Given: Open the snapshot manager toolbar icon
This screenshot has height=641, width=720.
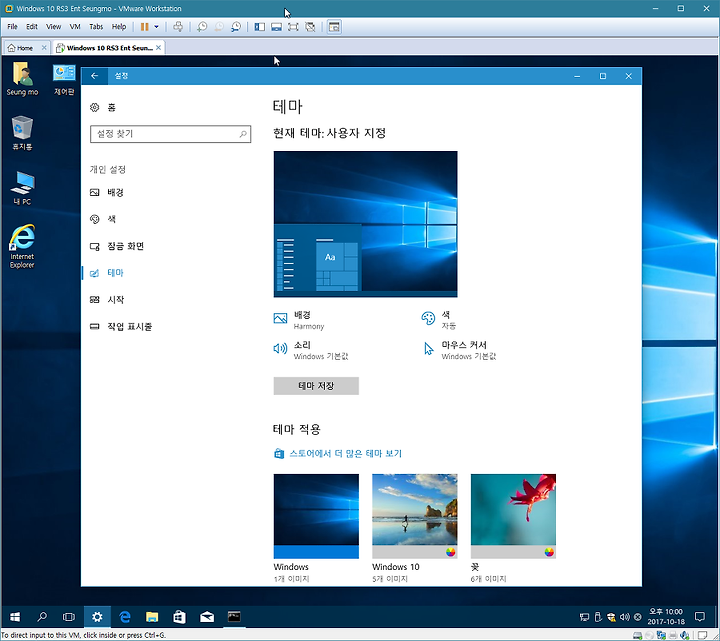Looking at the screenshot, I should 236,27.
